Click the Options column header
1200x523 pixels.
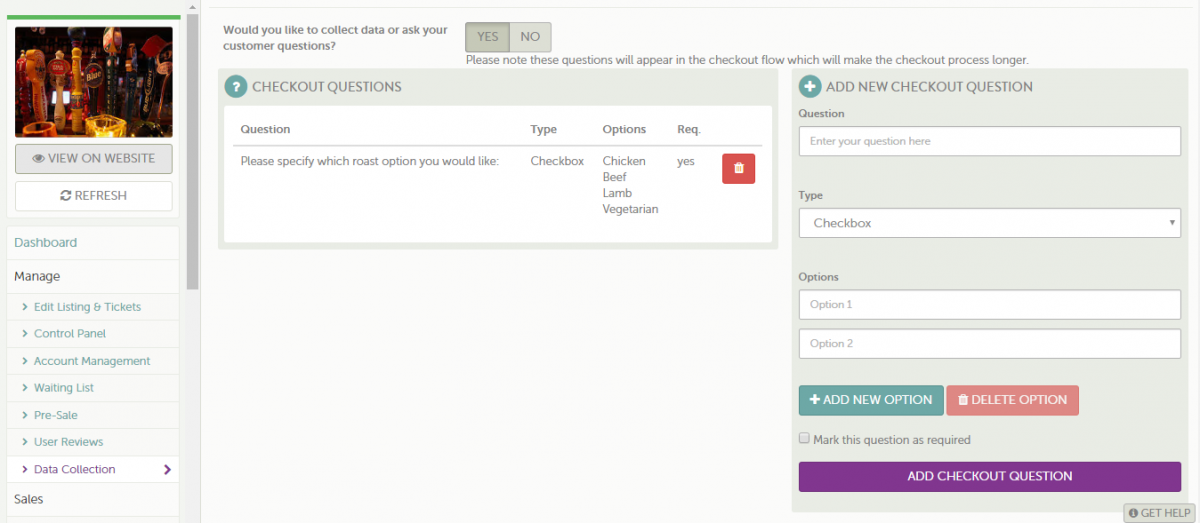coord(624,129)
